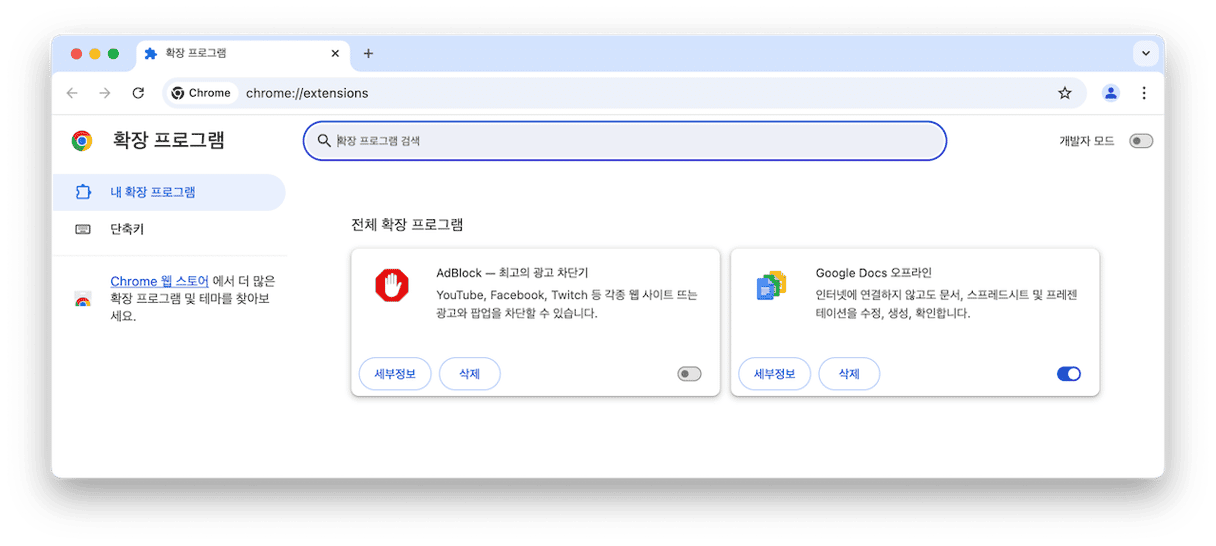Image resolution: width=1216 pixels, height=546 pixels.
Task: Open the Chrome profile avatar icon
Action: pyautogui.click(x=1111, y=93)
